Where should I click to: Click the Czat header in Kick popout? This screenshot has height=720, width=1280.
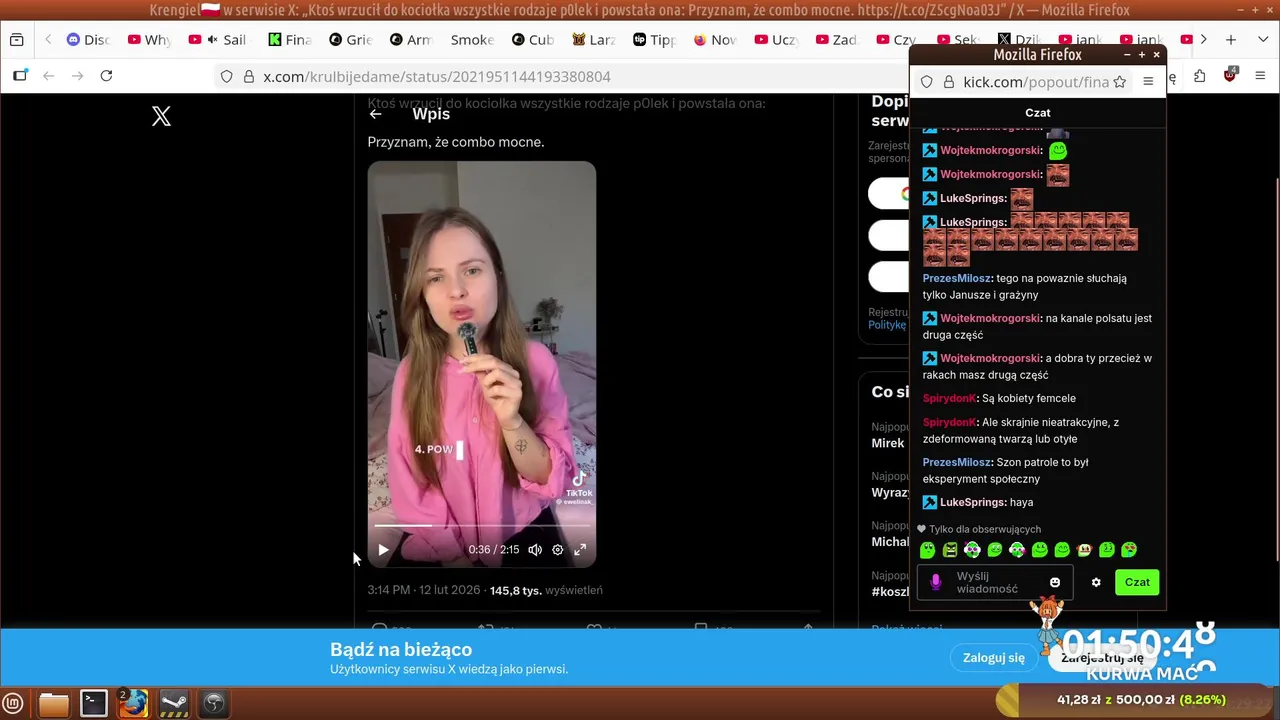point(1037,113)
